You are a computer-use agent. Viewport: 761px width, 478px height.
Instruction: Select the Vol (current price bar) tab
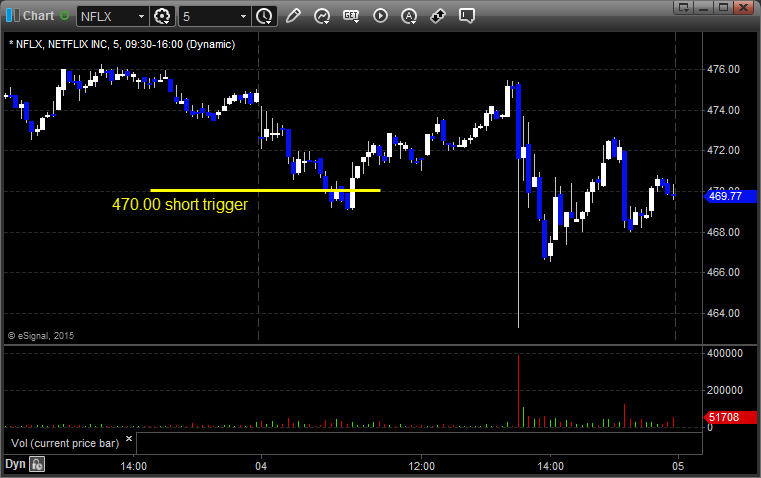pyautogui.click(x=65, y=443)
